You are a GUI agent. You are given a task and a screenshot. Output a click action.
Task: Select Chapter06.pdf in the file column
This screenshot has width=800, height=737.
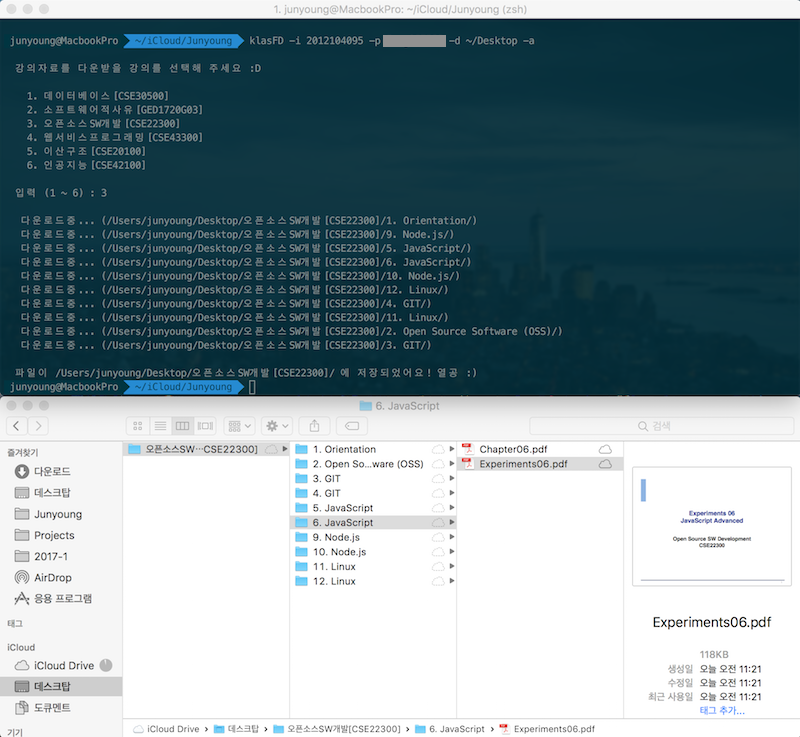click(x=515, y=448)
